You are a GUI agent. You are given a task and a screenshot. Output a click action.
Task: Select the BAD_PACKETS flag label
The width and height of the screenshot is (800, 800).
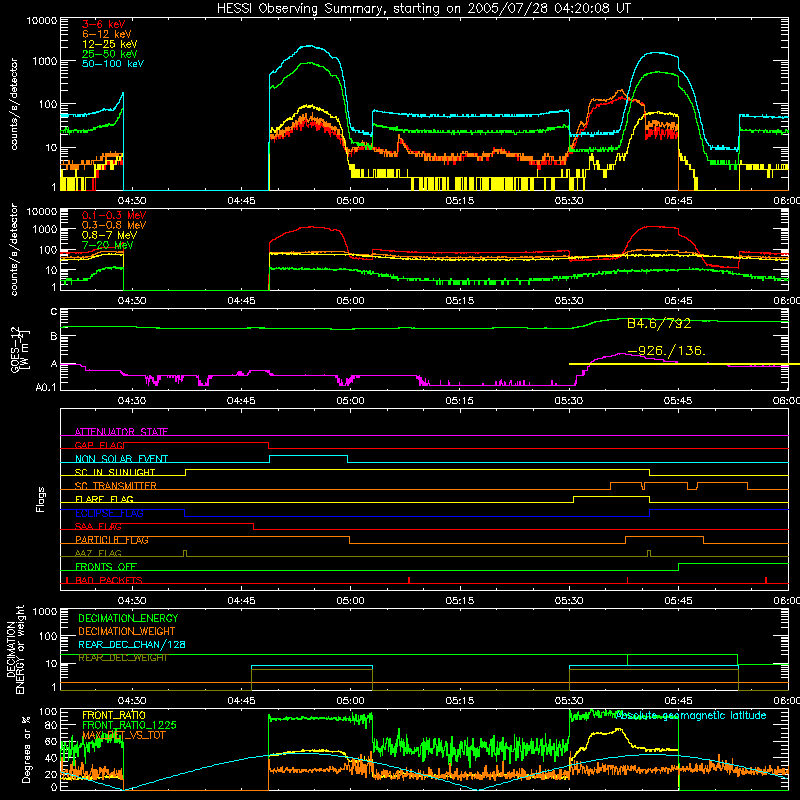point(109,580)
